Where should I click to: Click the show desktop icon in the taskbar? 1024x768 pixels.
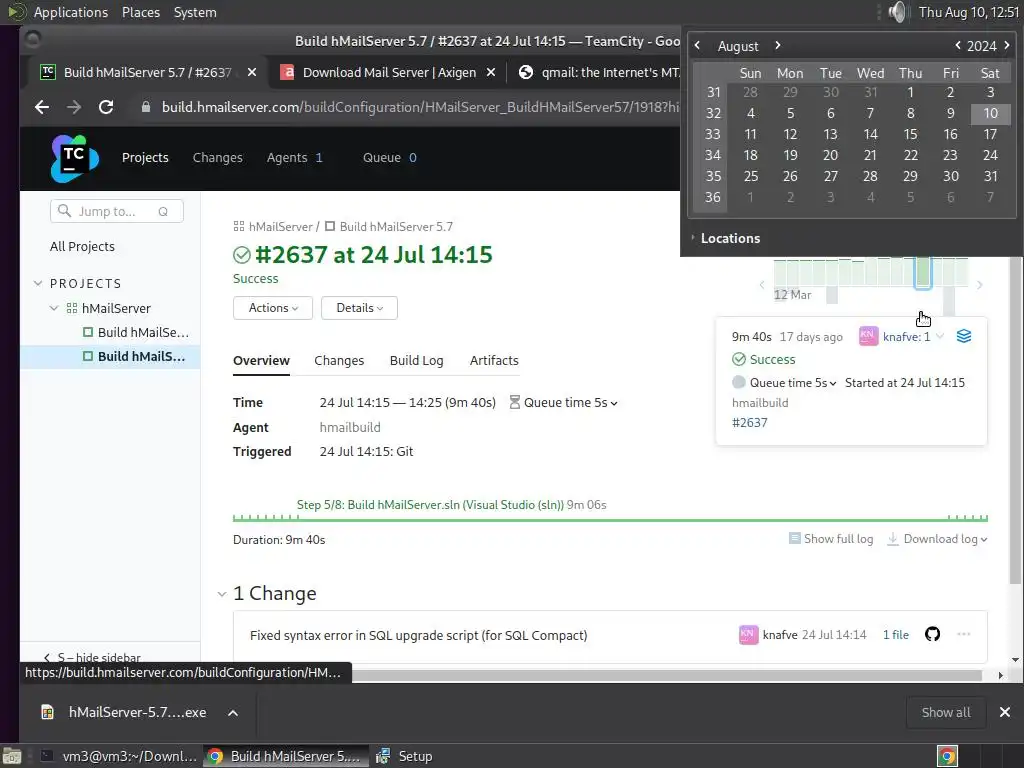tap(11, 756)
